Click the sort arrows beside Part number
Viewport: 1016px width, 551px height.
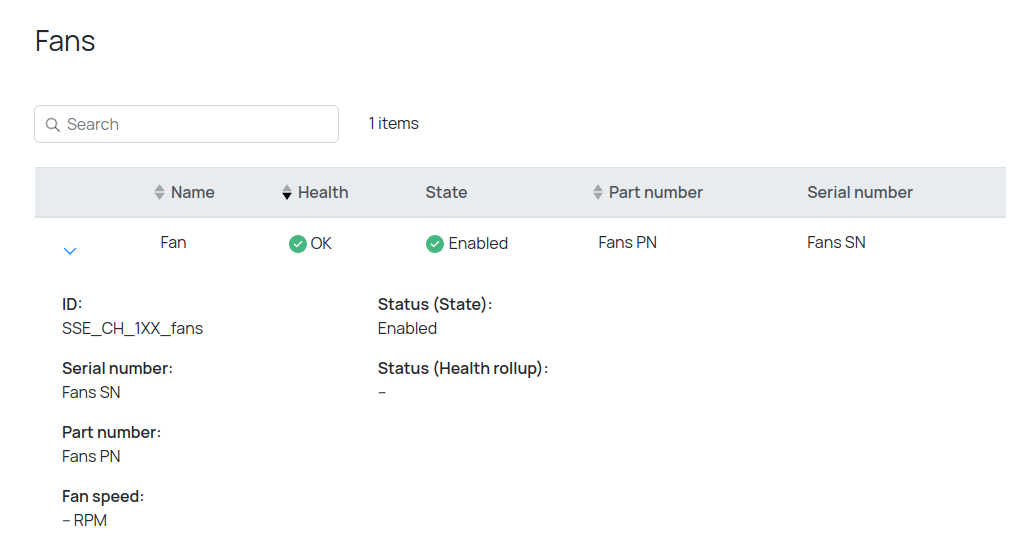[598, 192]
